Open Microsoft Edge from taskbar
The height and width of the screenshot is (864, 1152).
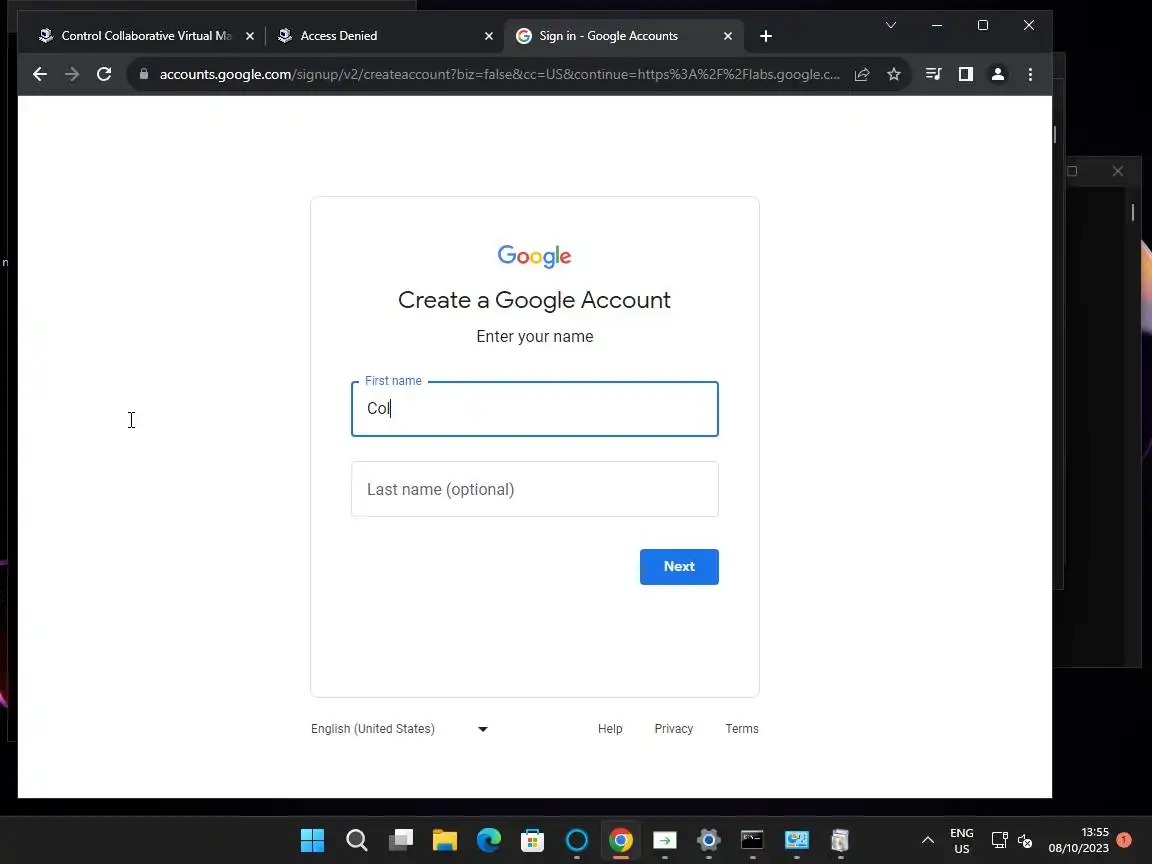tap(489, 840)
